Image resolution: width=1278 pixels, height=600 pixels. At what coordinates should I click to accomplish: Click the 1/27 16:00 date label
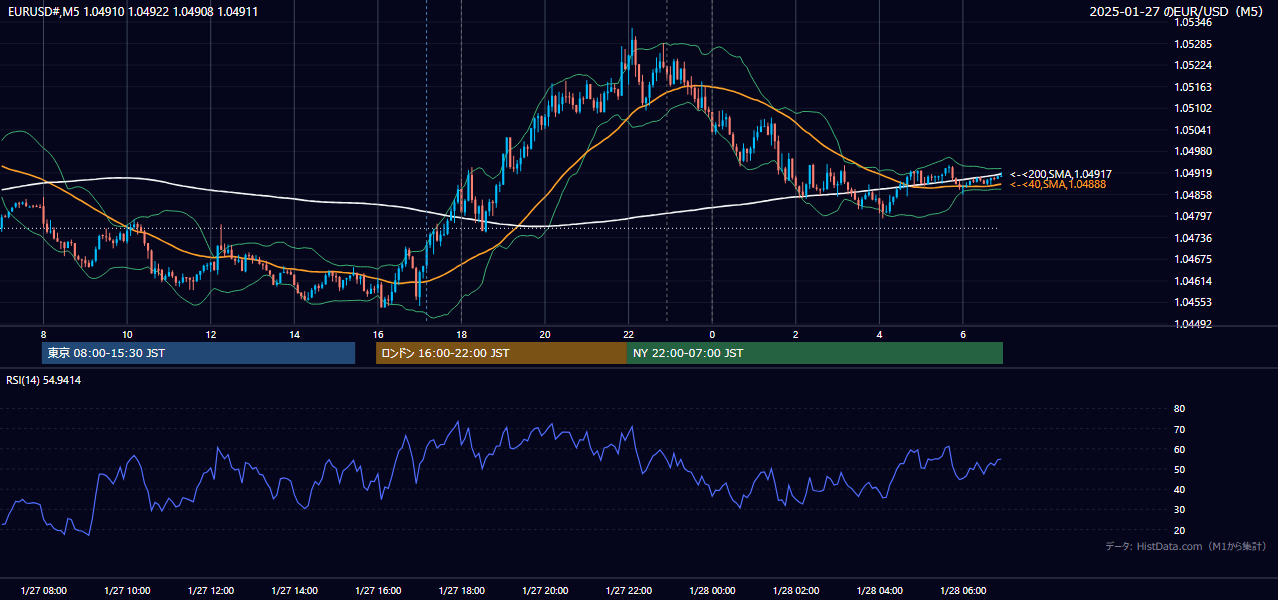pos(378,591)
